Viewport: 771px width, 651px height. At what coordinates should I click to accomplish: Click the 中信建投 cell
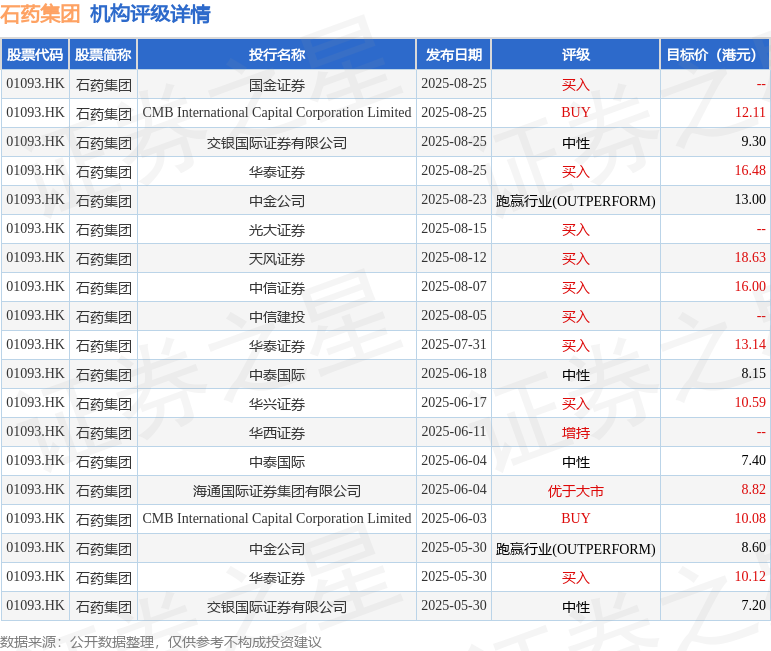tap(277, 317)
